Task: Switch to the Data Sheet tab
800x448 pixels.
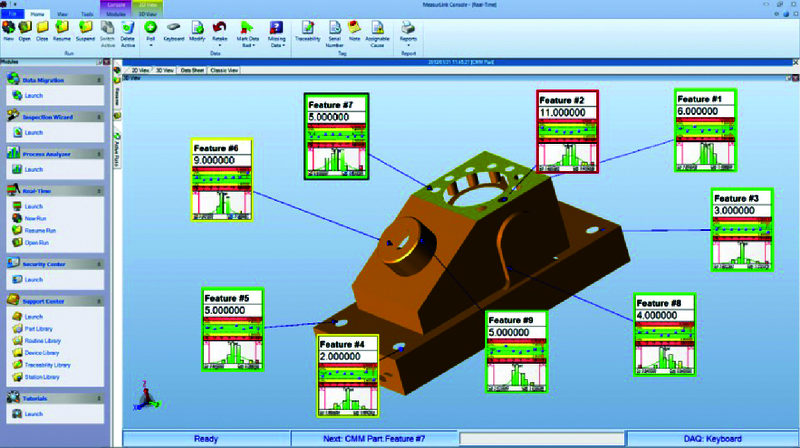Action: [x=193, y=71]
